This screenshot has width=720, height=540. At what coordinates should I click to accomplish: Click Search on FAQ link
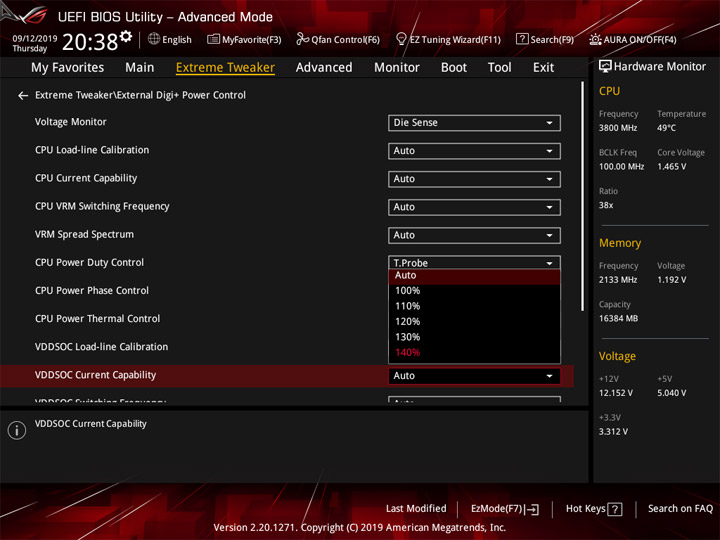pyautogui.click(x=680, y=509)
